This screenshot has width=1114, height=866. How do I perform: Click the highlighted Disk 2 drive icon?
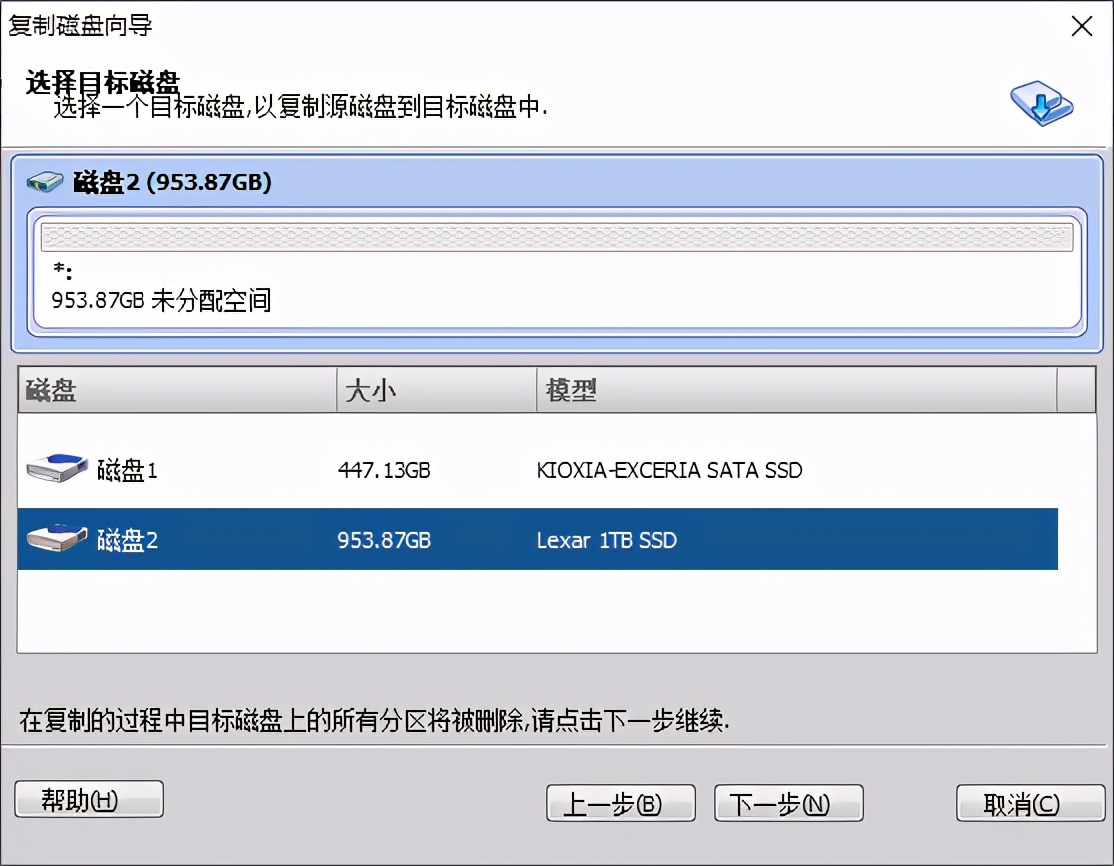(x=56, y=536)
